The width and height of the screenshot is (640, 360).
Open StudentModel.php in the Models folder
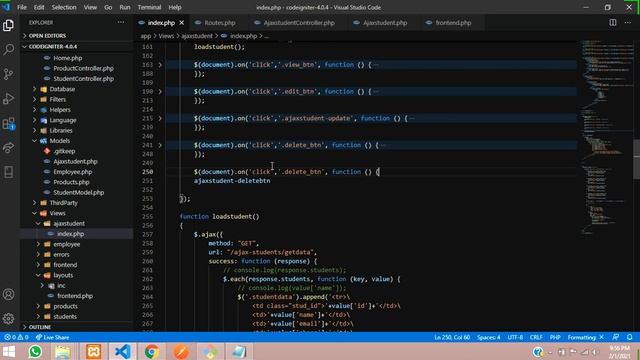point(78,193)
